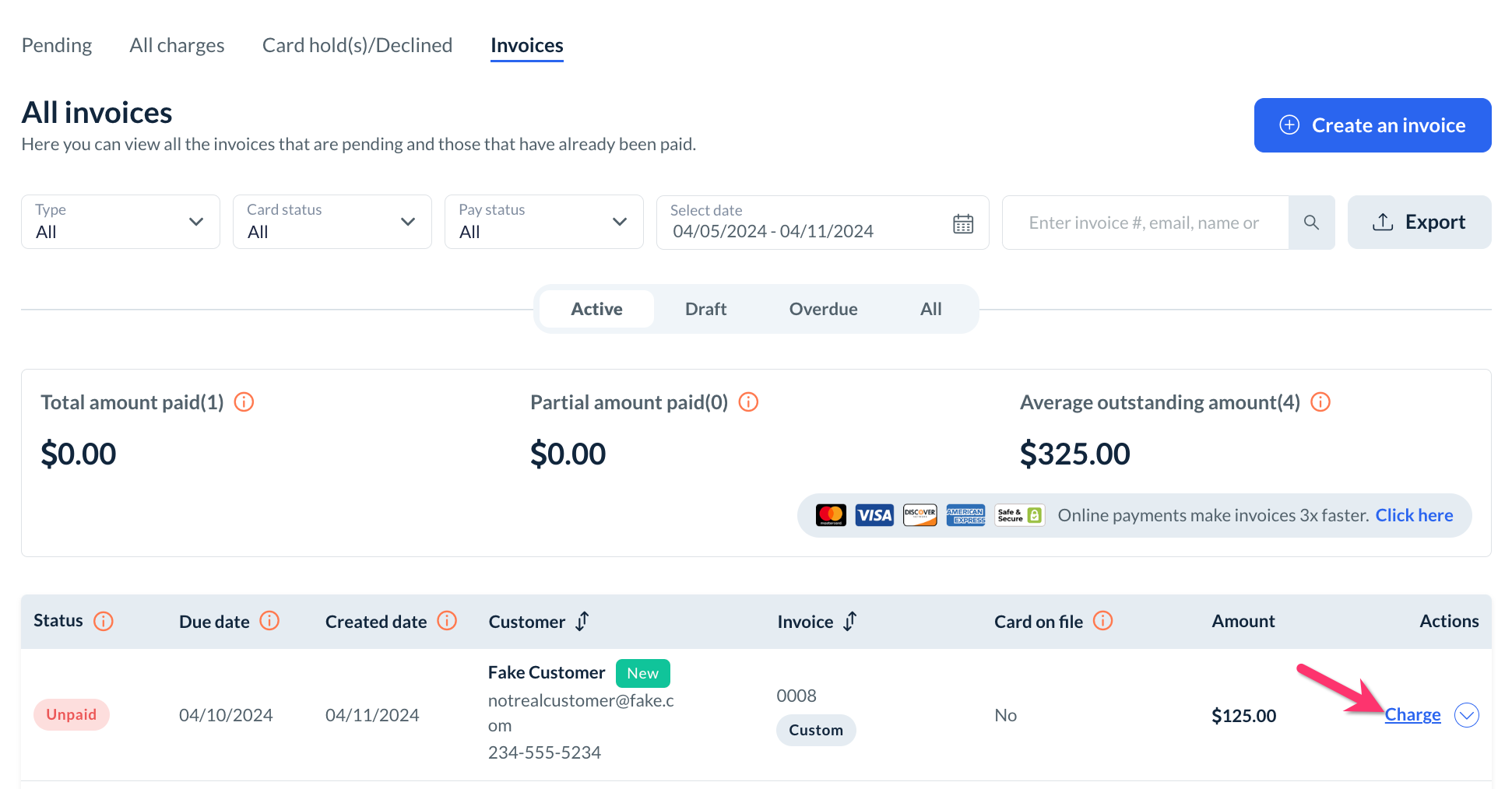Open the Type filter dropdown
Image resolution: width=1512 pixels, height=789 pixels.
pyautogui.click(x=121, y=222)
